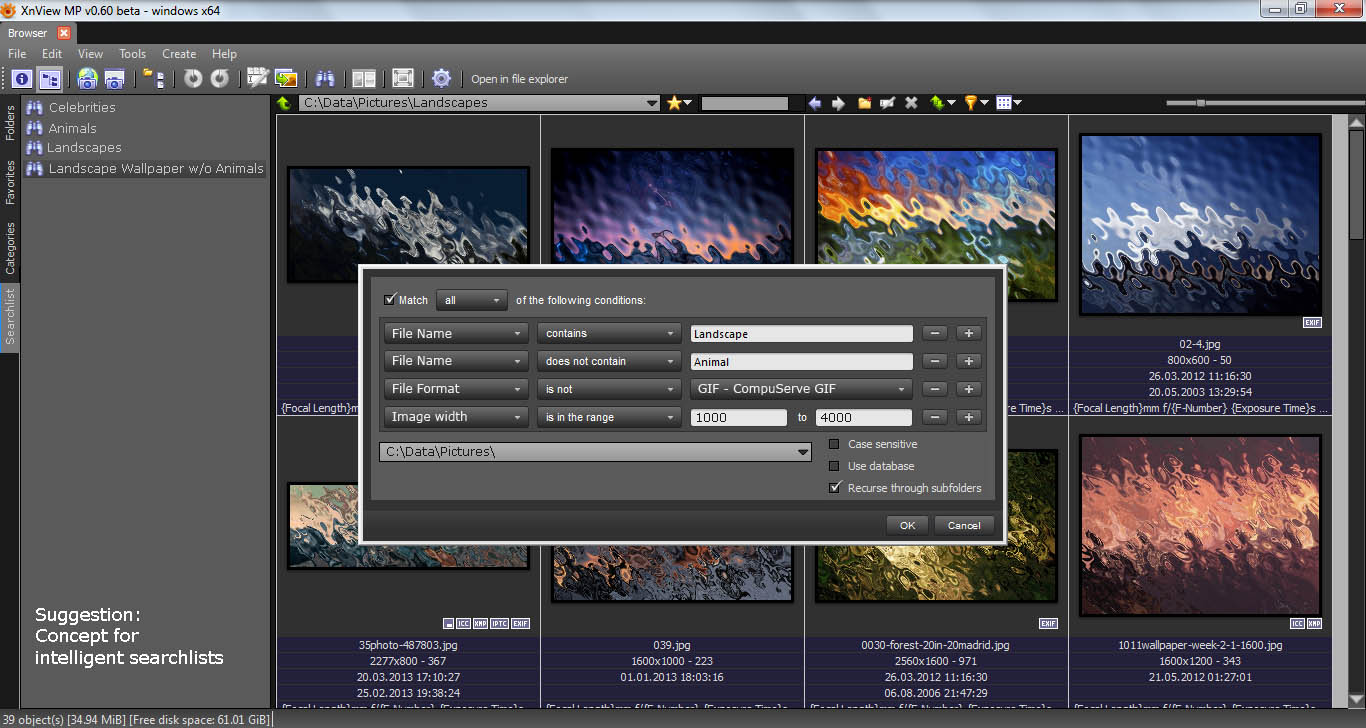Expand the C:\Data\Pictures\ search path dropdown
This screenshot has width=1366, height=728.
coord(803,452)
